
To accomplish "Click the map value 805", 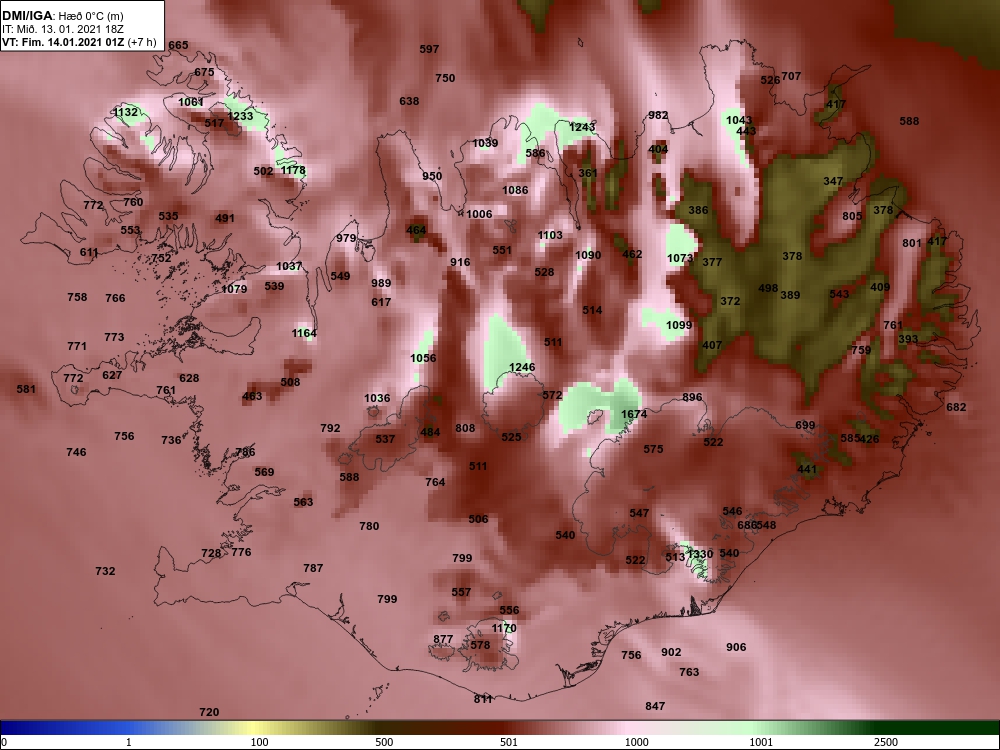I will pos(852,216).
